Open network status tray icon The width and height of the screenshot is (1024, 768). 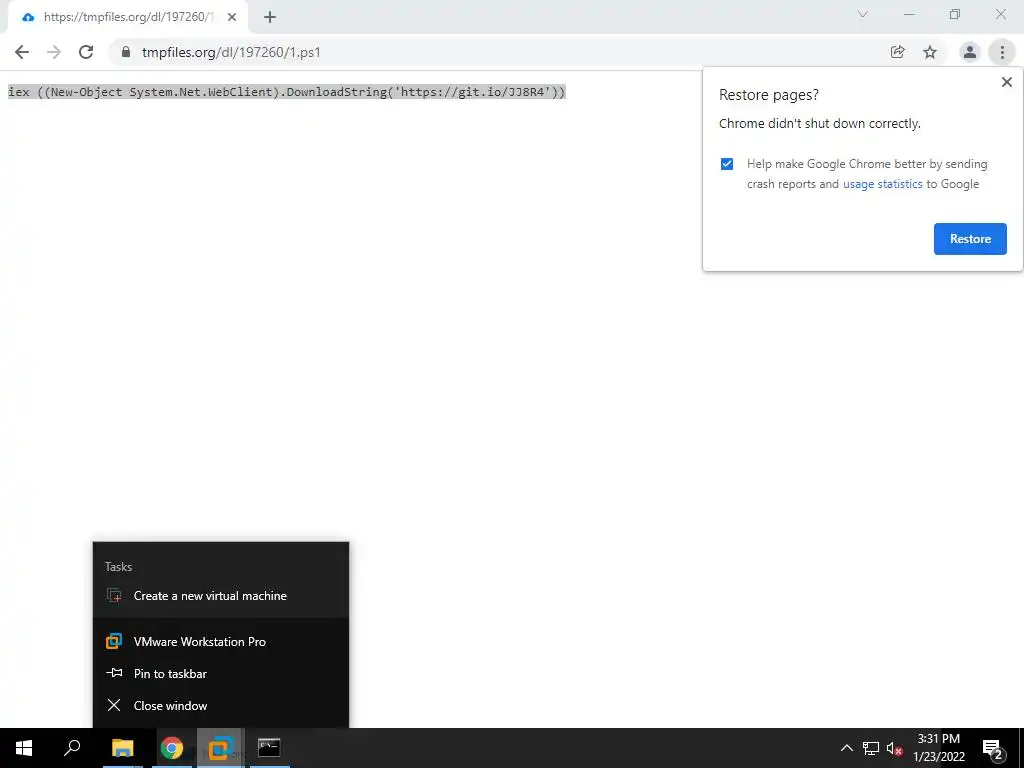pos(871,748)
